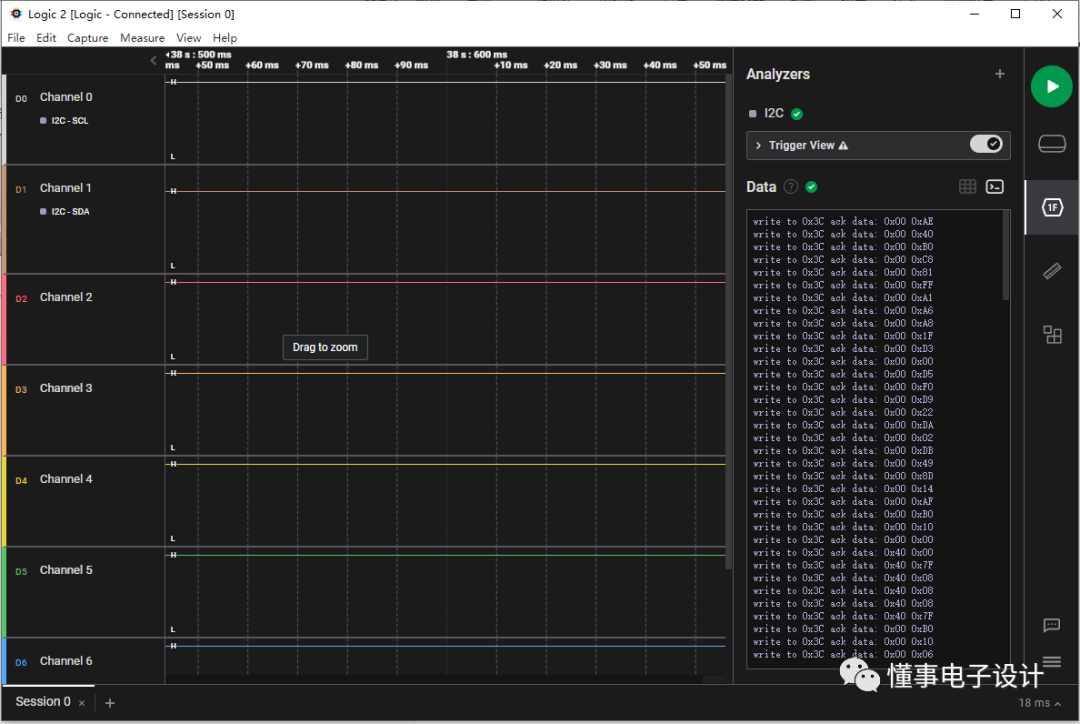Click the I2C analyzer status checkmark

(796, 113)
